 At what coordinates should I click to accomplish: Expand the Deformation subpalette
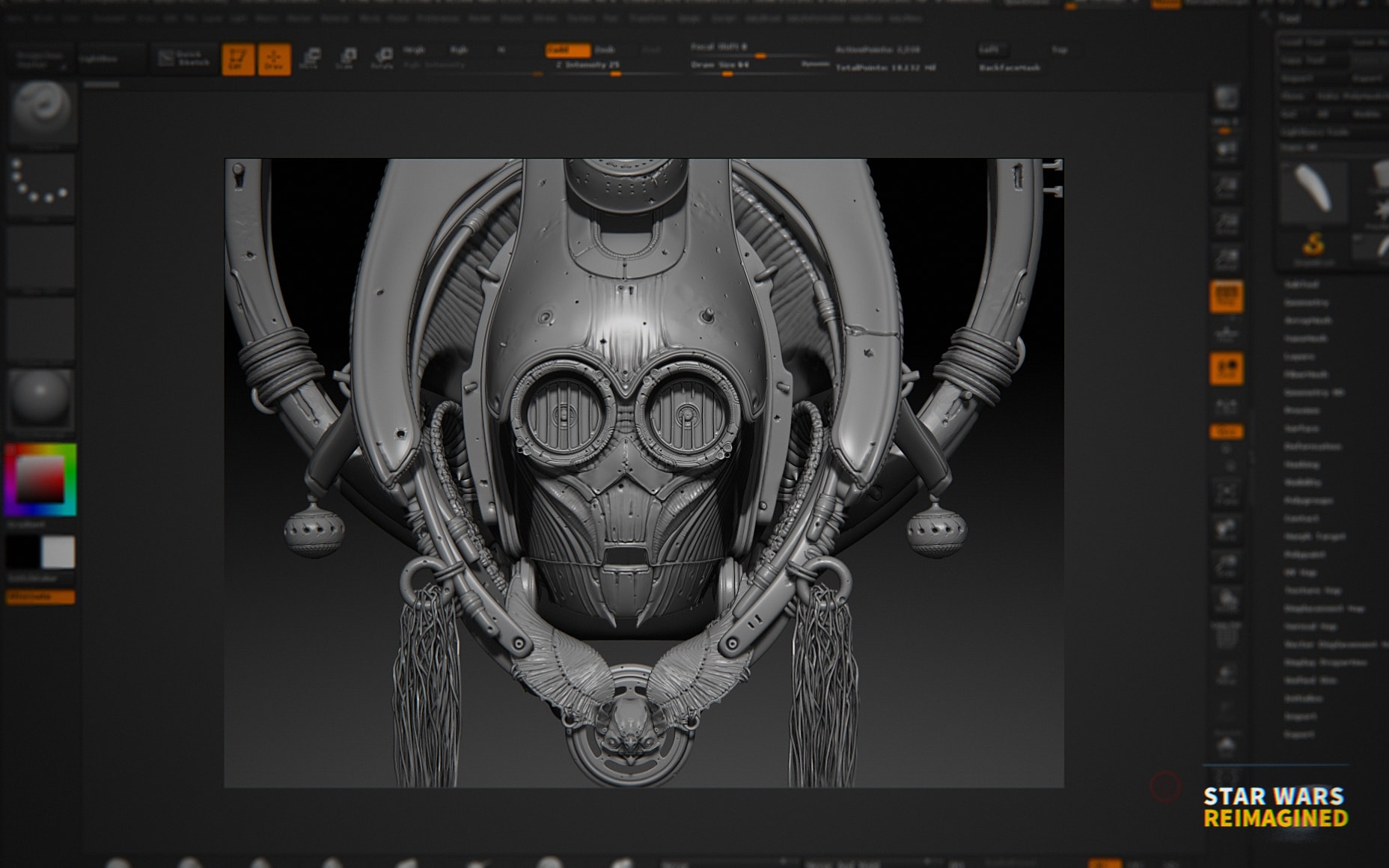click(x=1313, y=447)
